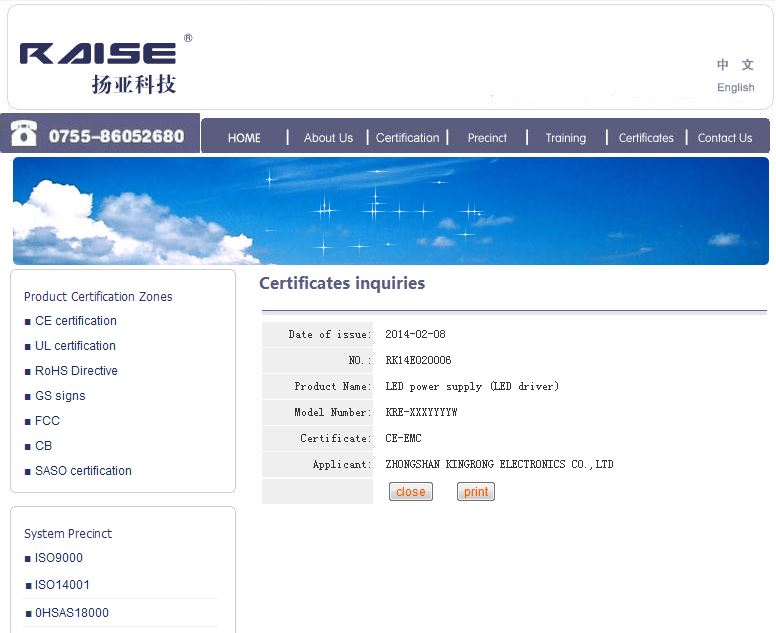
Task: Open the OHSAS18000 link
Action: click(72, 613)
